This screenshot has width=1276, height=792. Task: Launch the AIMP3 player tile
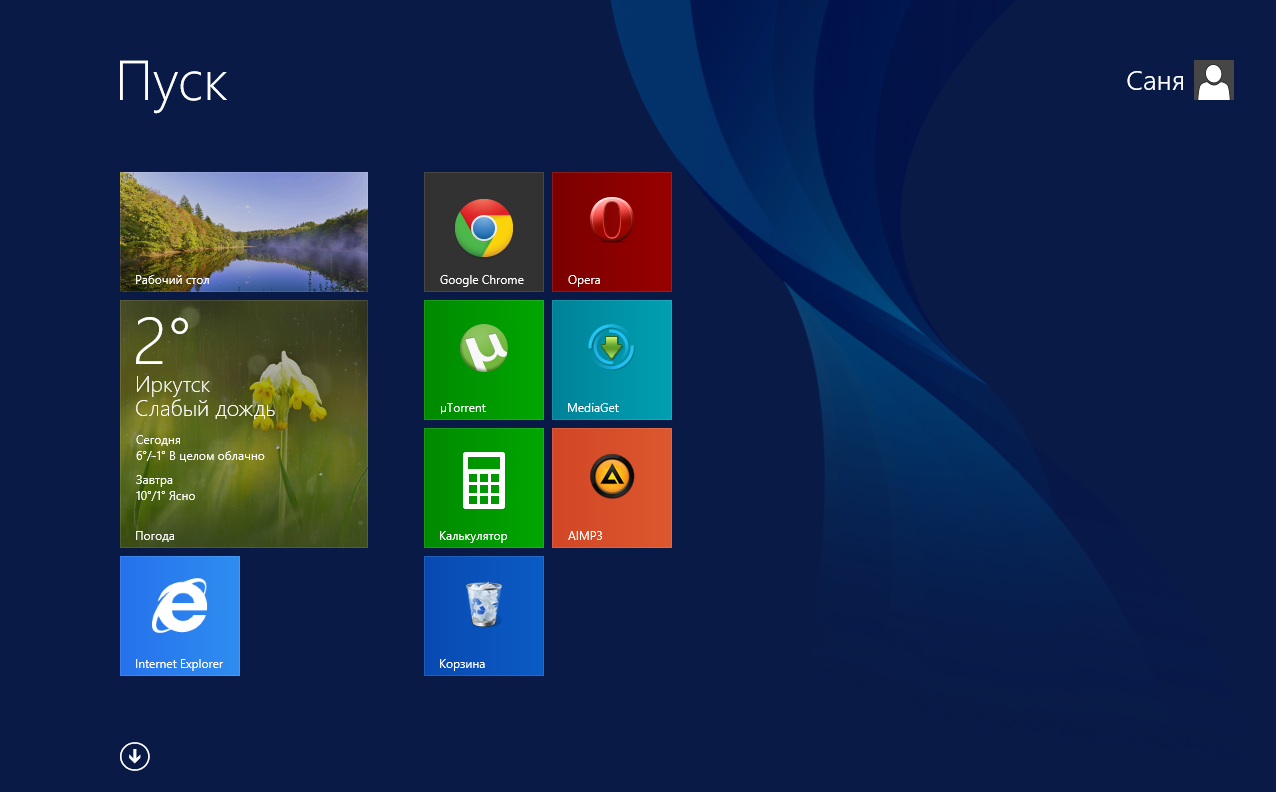click(612, 488)
